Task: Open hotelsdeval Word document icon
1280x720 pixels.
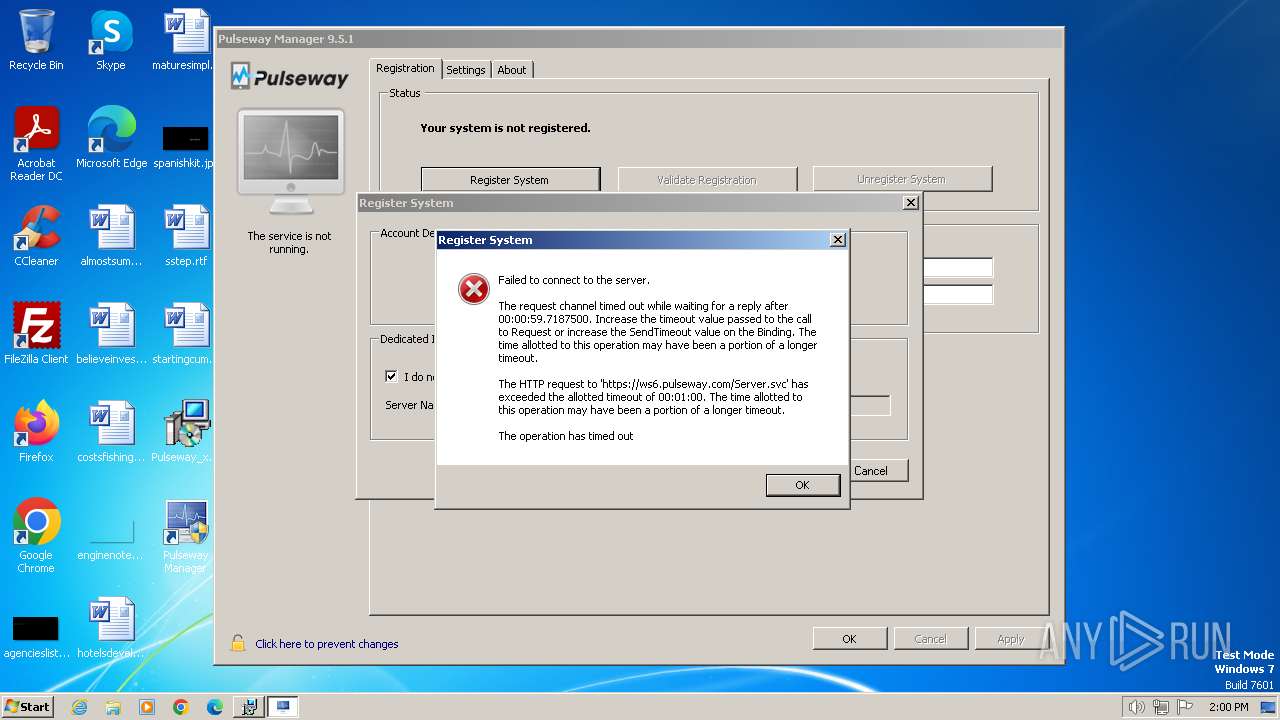Action: click(111, 628)
